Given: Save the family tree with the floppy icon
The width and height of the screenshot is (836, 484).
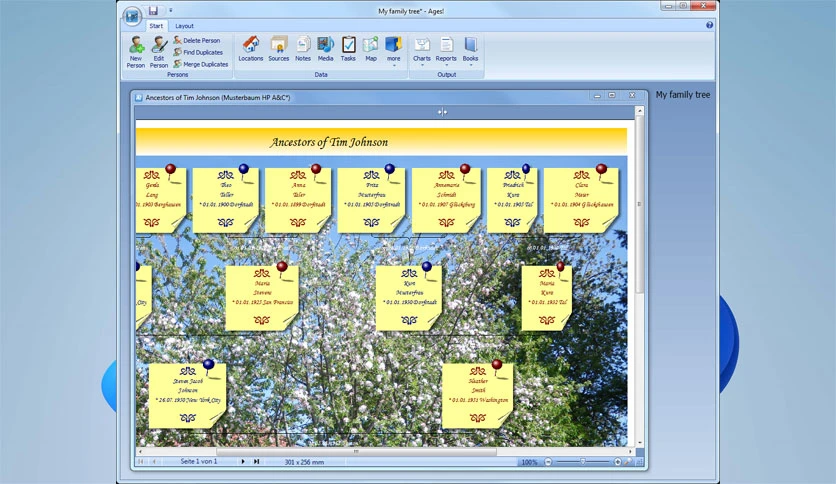Looking at the screenshot, I should point(153,10).
